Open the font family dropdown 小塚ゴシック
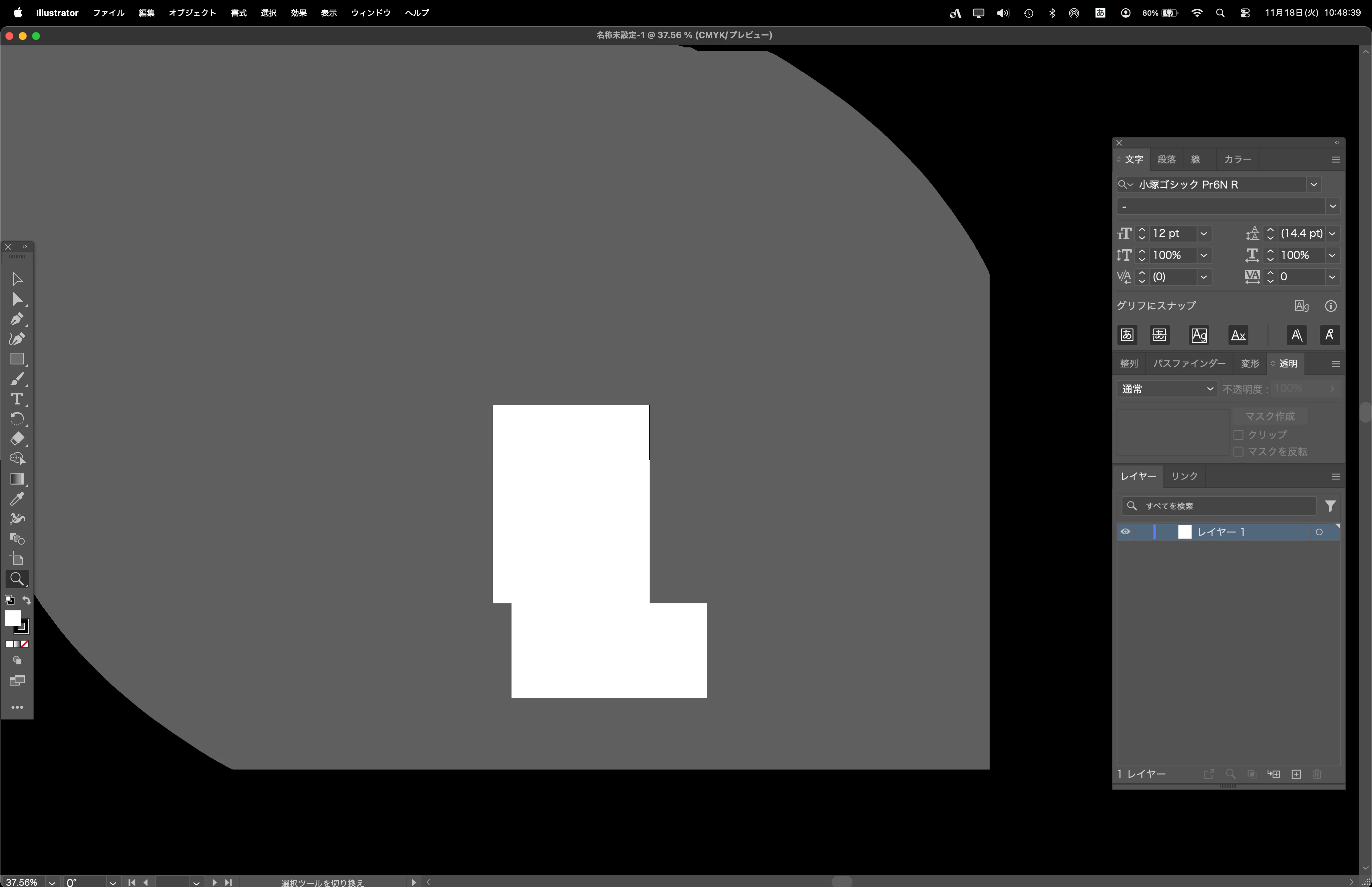Viewport: 1372px width, 887px height. tap(1313, 184)
